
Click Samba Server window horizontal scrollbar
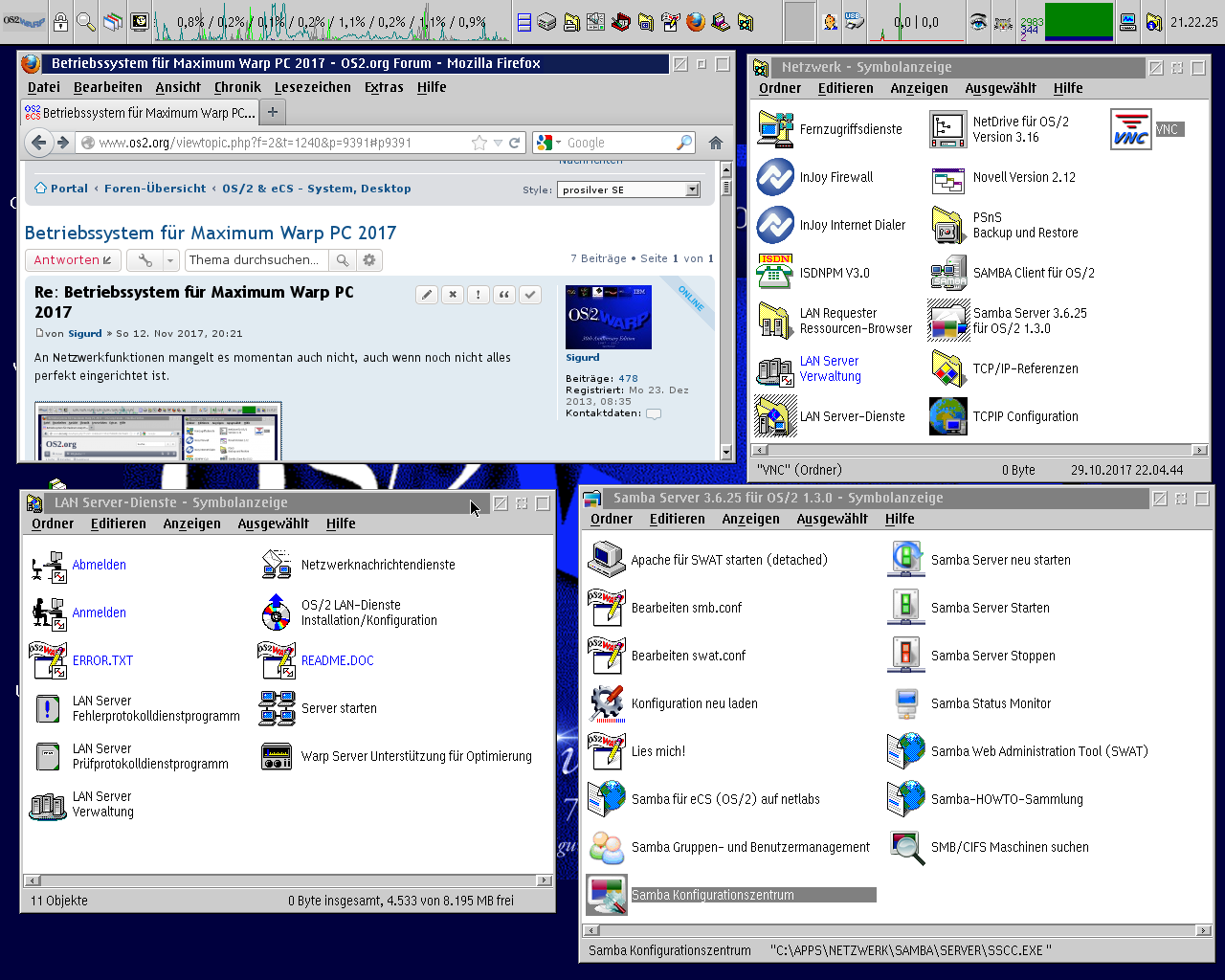point(898,930)
